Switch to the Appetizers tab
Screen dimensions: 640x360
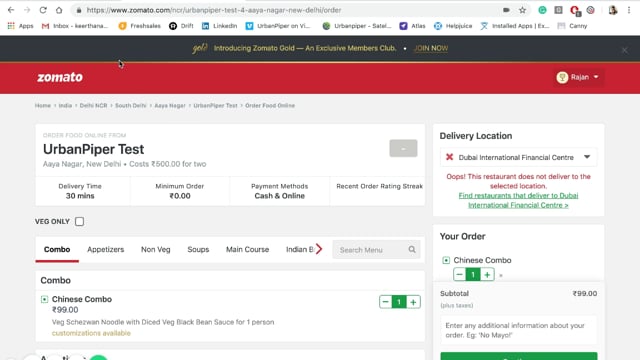[x=105, y=249]
